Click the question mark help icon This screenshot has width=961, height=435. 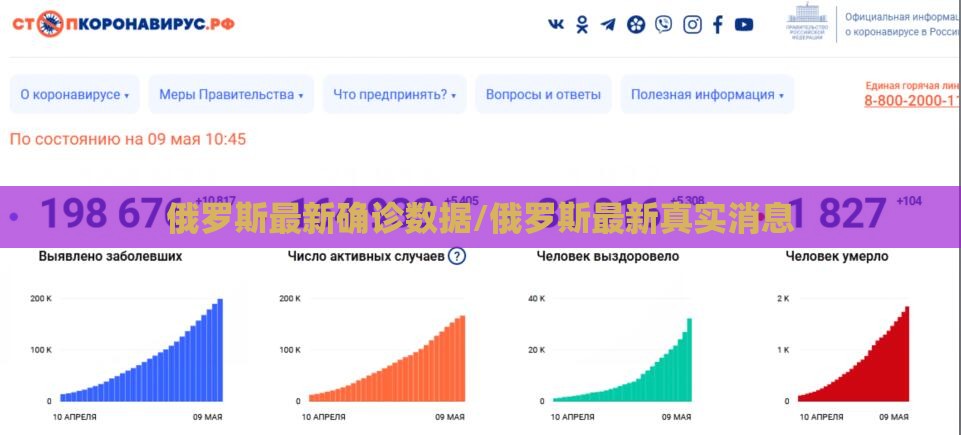457,256
